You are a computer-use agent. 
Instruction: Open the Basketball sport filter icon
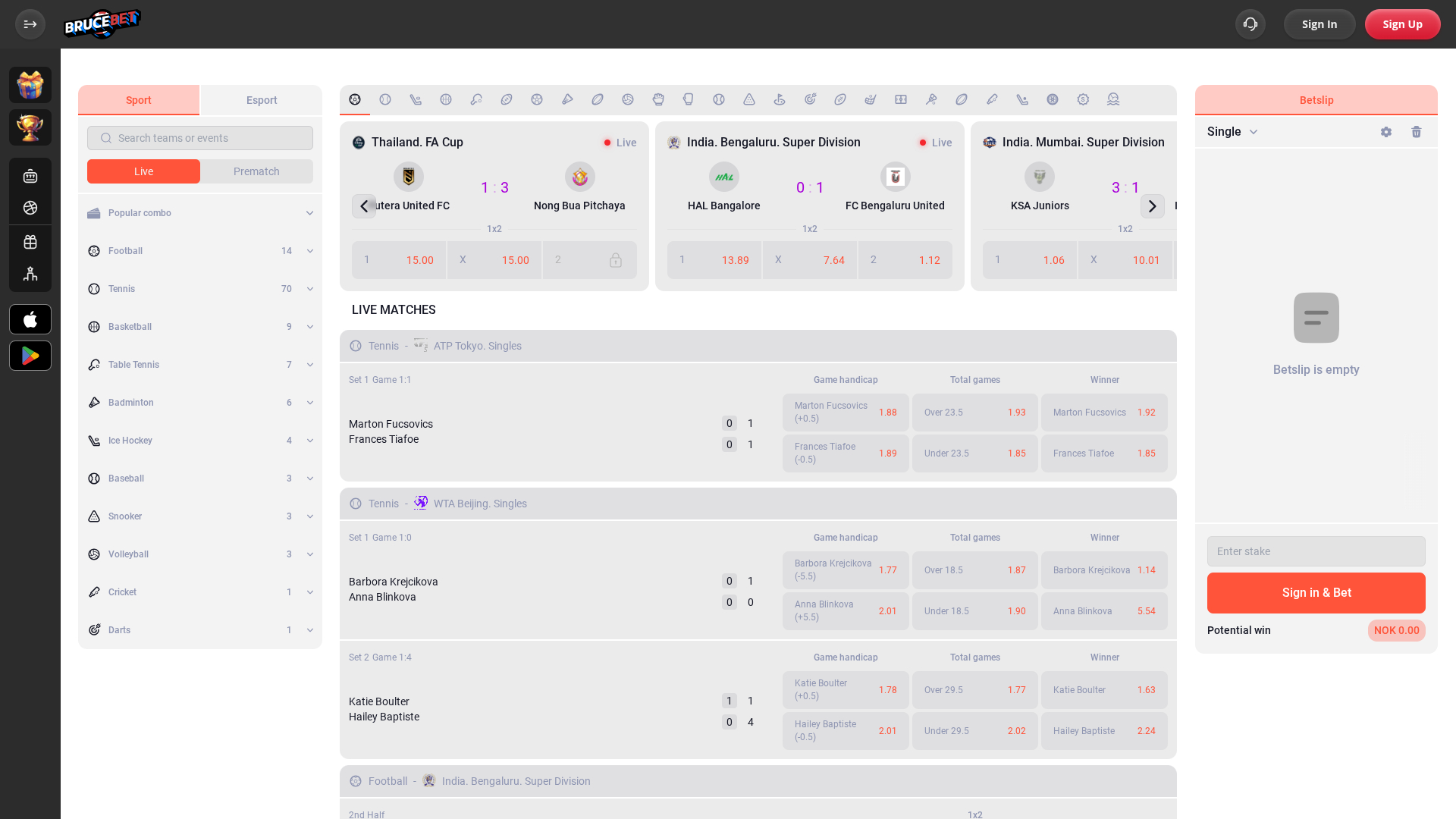click(x=446, y=99)
